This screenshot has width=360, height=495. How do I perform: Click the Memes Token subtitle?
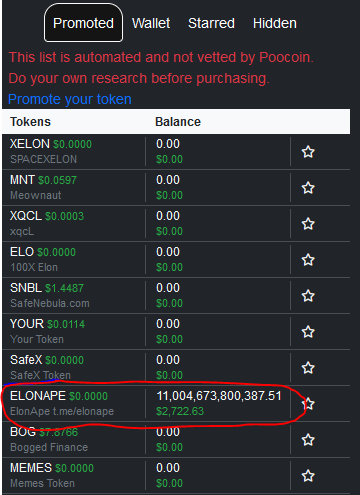tap(42, 483)
